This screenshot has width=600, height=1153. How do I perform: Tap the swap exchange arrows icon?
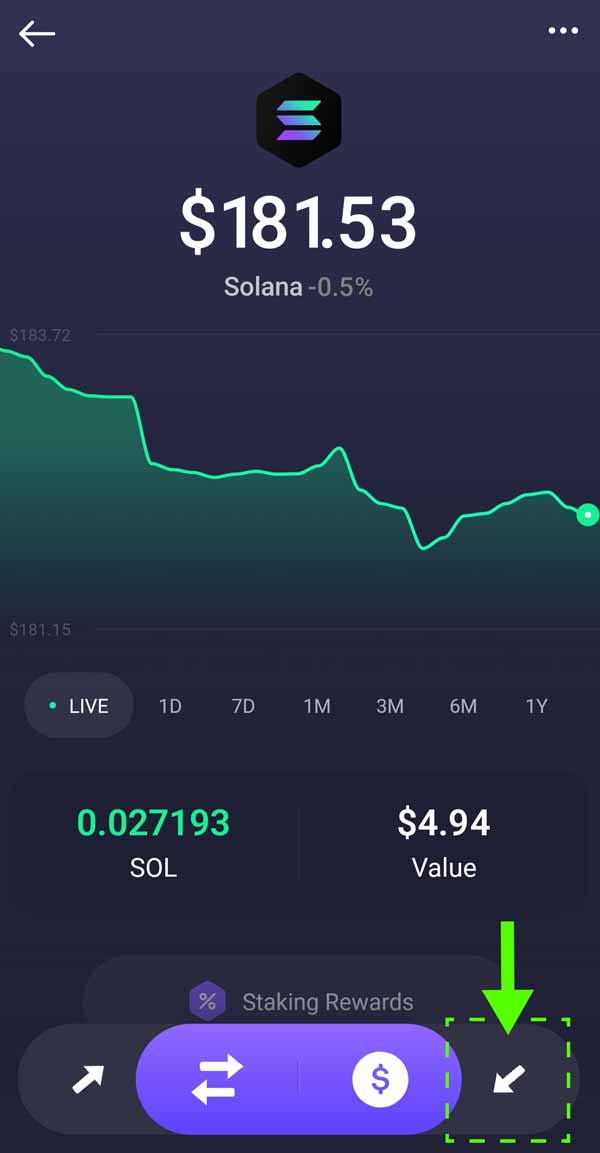pos(217,1079)
